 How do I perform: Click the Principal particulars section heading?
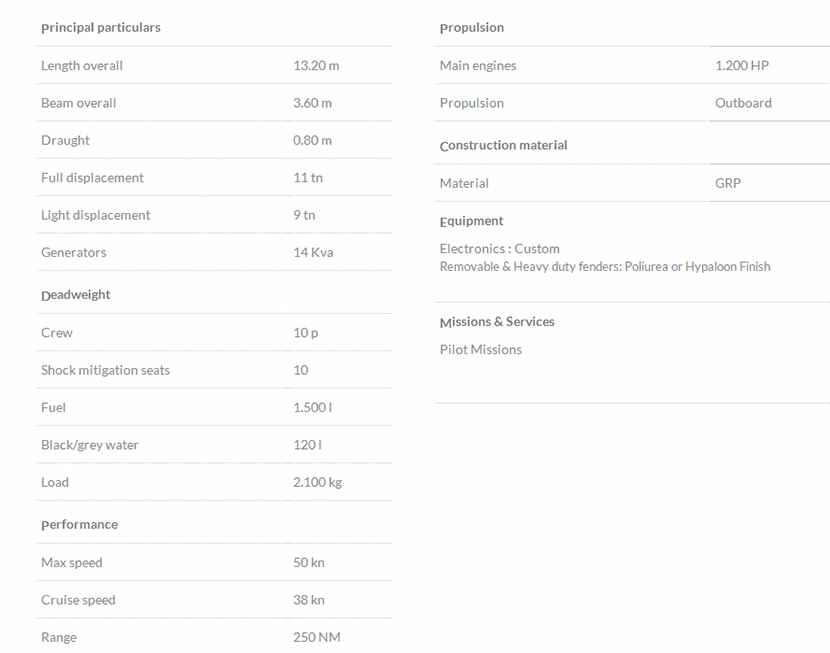pos(100,28)
